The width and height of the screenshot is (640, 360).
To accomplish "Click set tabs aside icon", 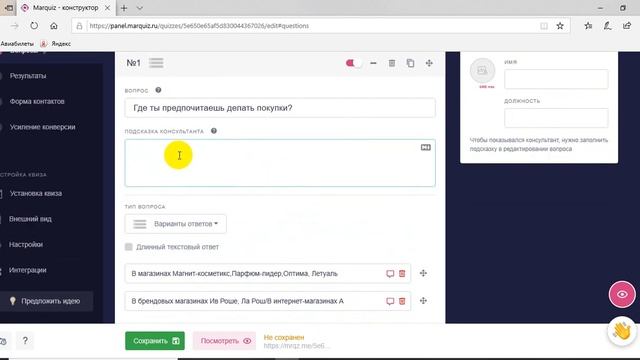I will coord(8,8).
